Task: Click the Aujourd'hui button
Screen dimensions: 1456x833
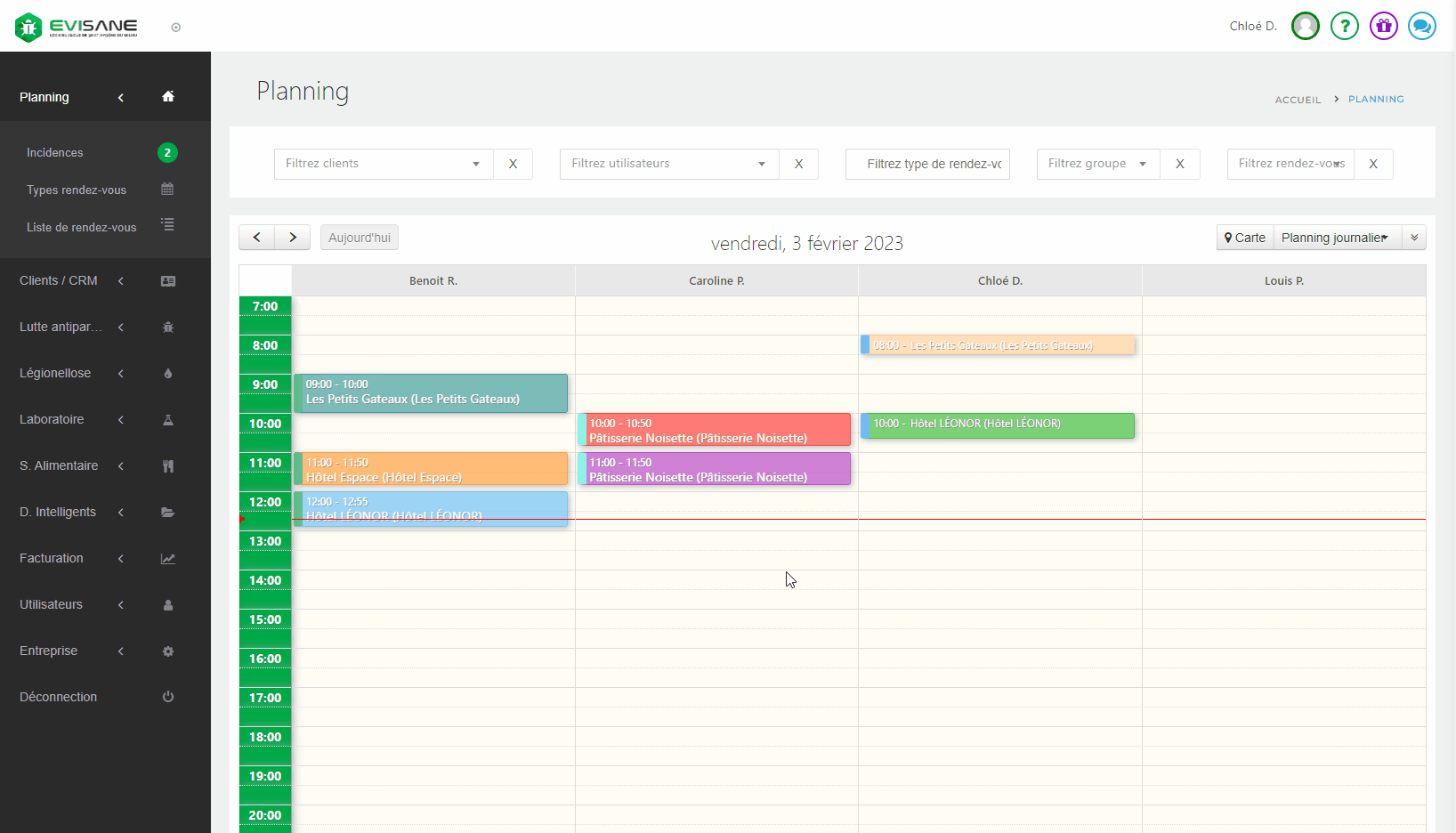Action: coord(359,238)
